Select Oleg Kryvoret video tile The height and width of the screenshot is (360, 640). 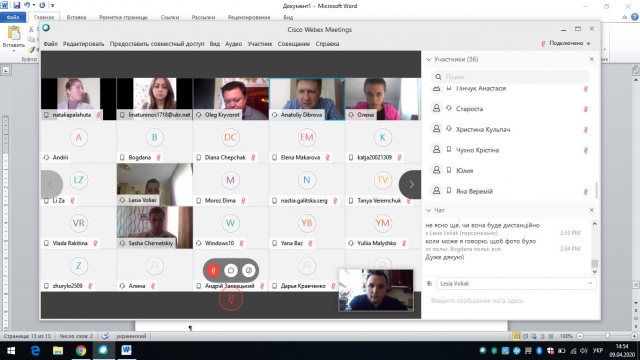point(231,99)
